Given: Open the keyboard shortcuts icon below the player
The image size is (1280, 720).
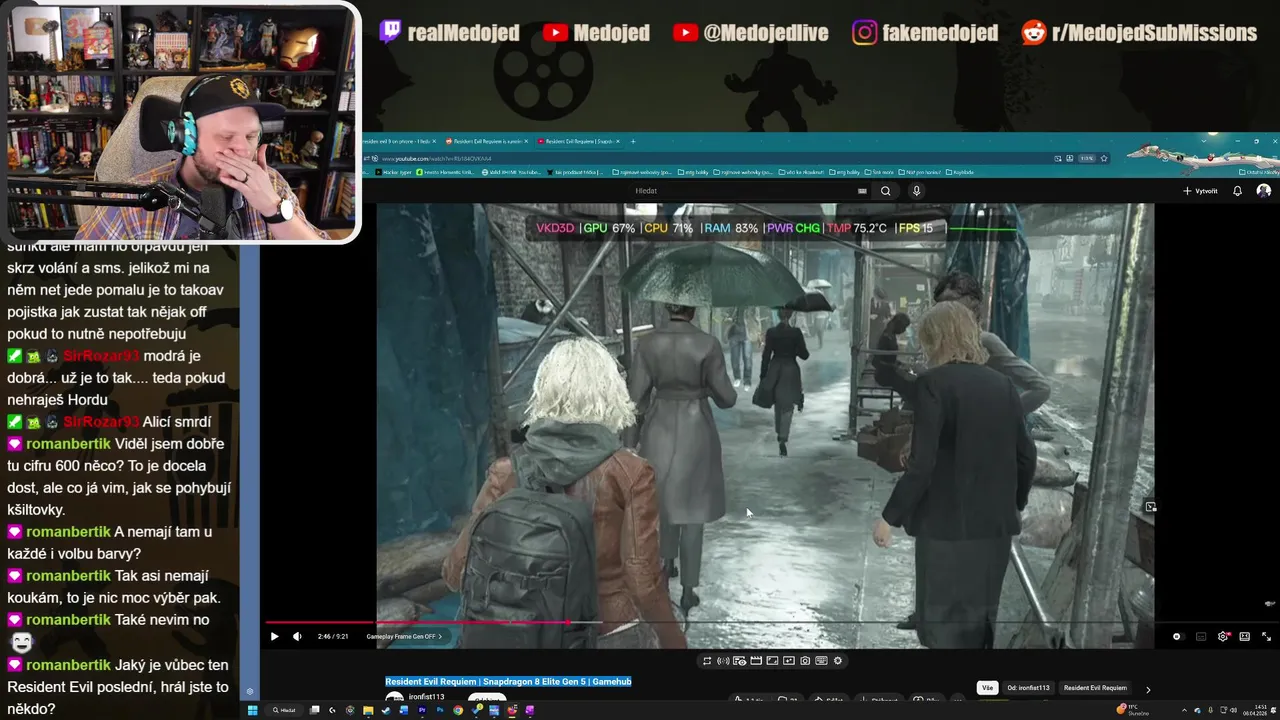Looking at the screenshot, I should 821,661.
